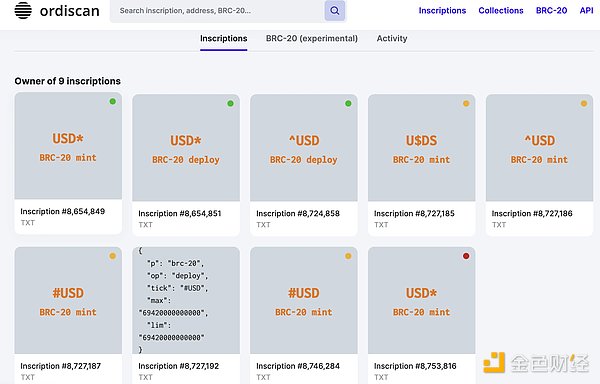The width and height of the screenshot is (600, 384).
Task: Open the USD* mint thumbnail for #8,753,816
Action: (422, 300)
